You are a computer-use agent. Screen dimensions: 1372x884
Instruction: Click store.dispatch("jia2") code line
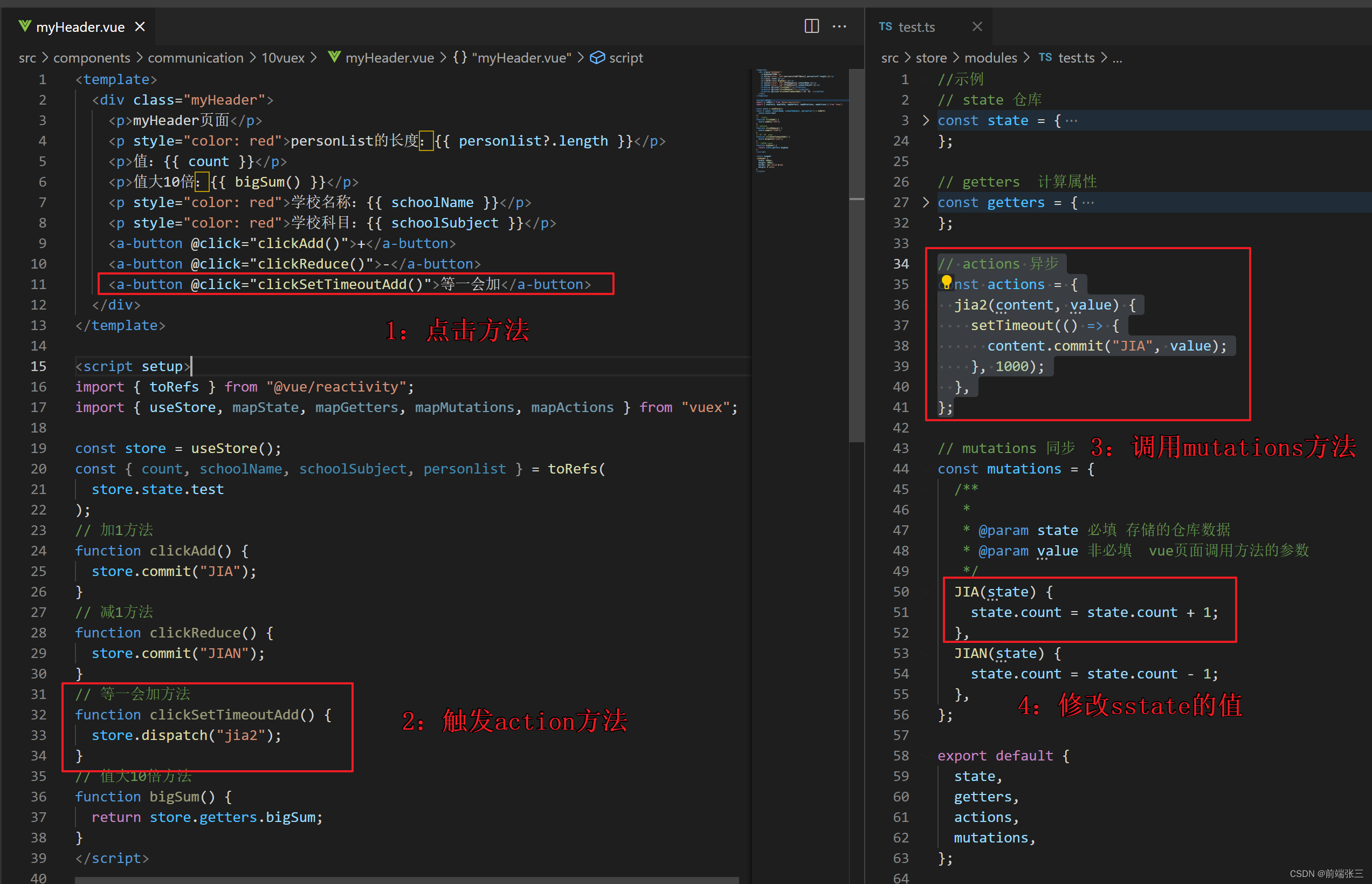click(187, 735)
